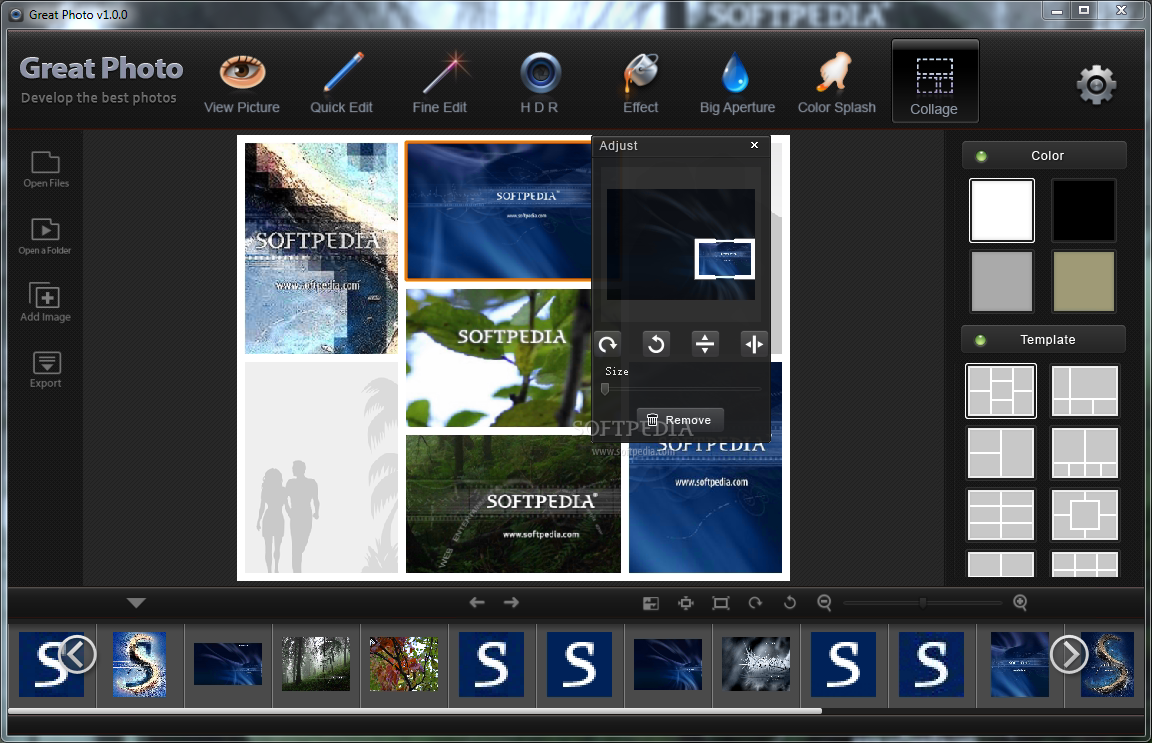Select the HDR mode

tap(540, 83)
